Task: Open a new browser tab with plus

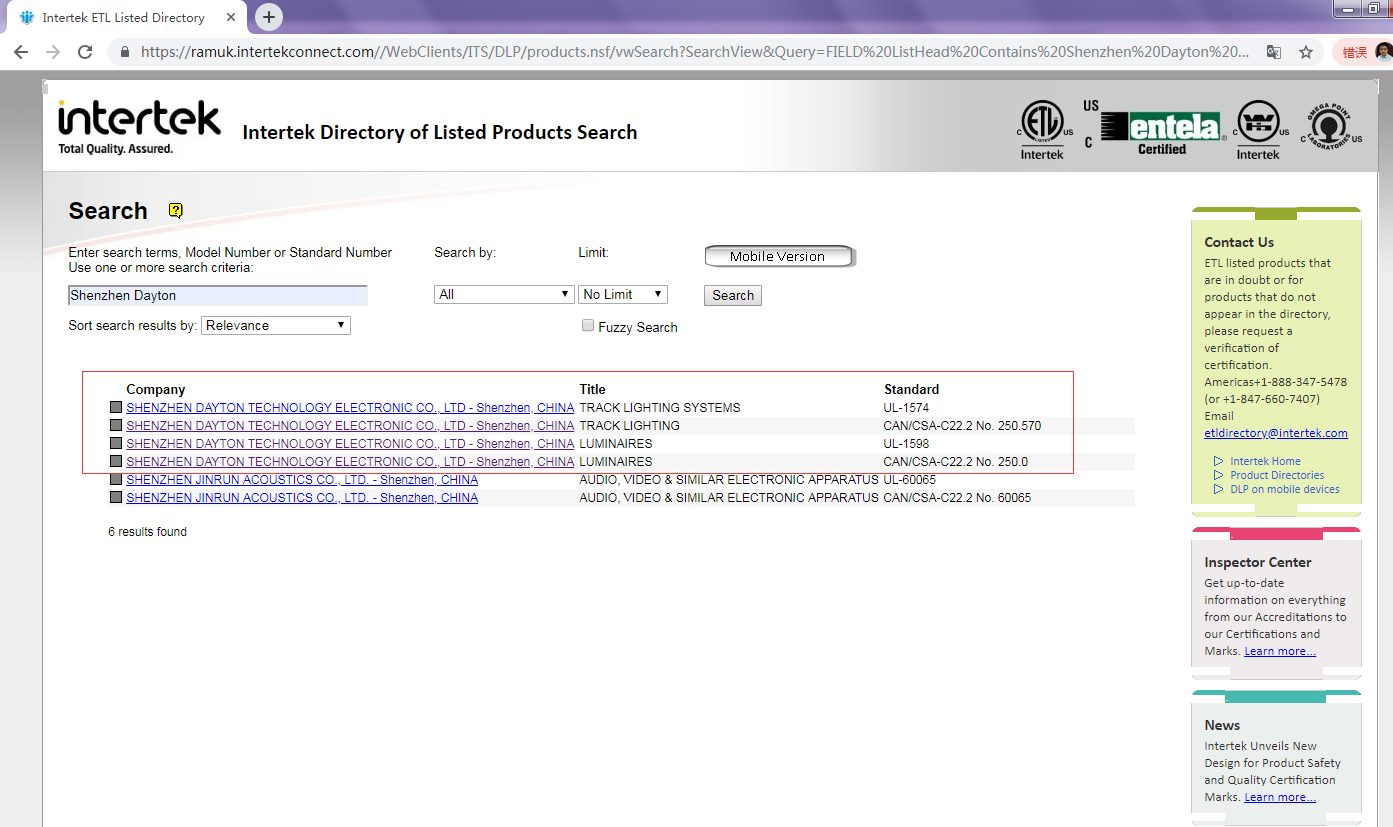Action: pyautogui.click(x=269, y=17)
